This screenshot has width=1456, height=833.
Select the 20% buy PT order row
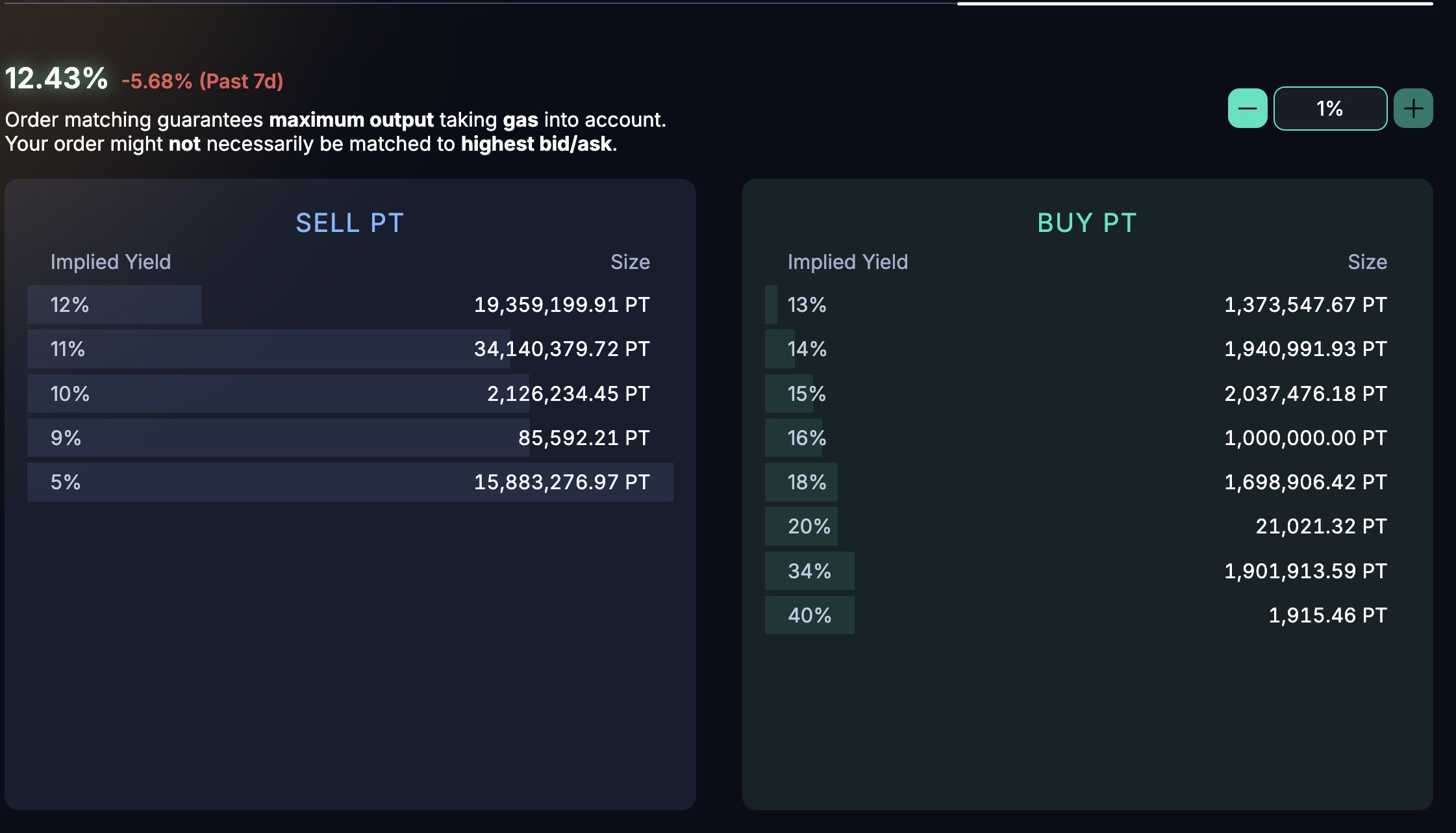click(x=1087, y=526)
